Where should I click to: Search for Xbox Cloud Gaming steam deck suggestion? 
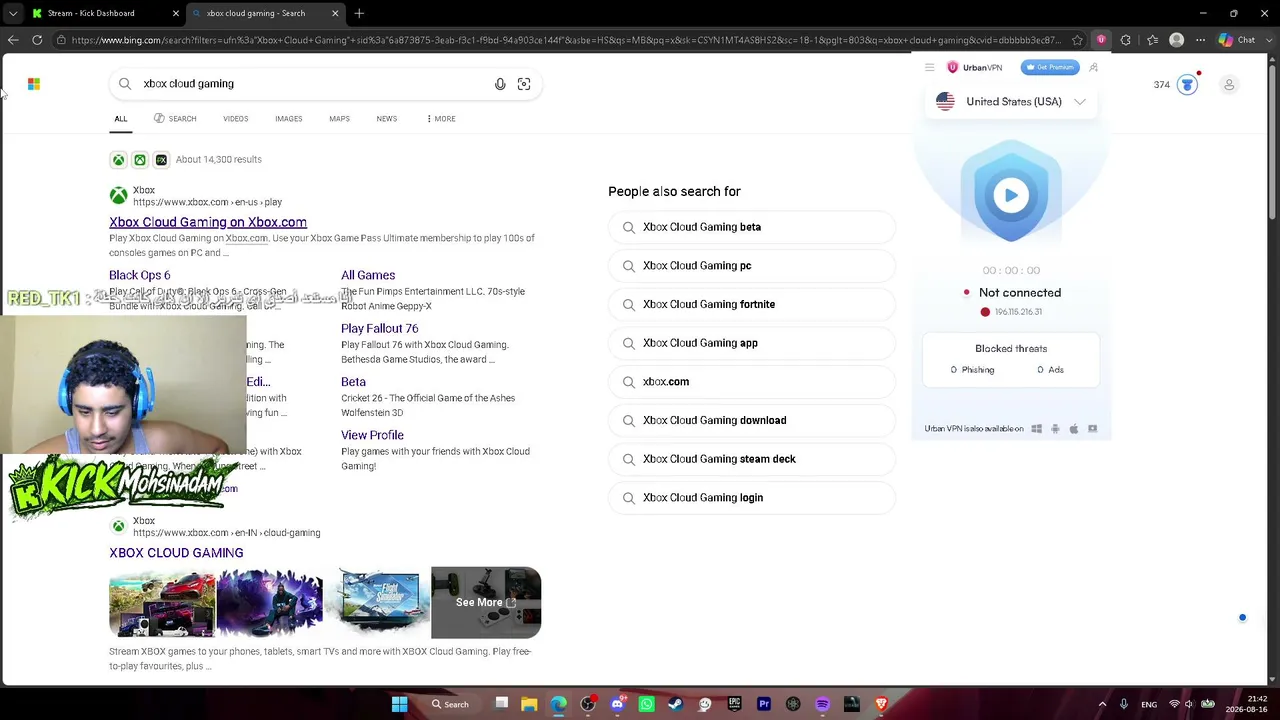(752, 459)
